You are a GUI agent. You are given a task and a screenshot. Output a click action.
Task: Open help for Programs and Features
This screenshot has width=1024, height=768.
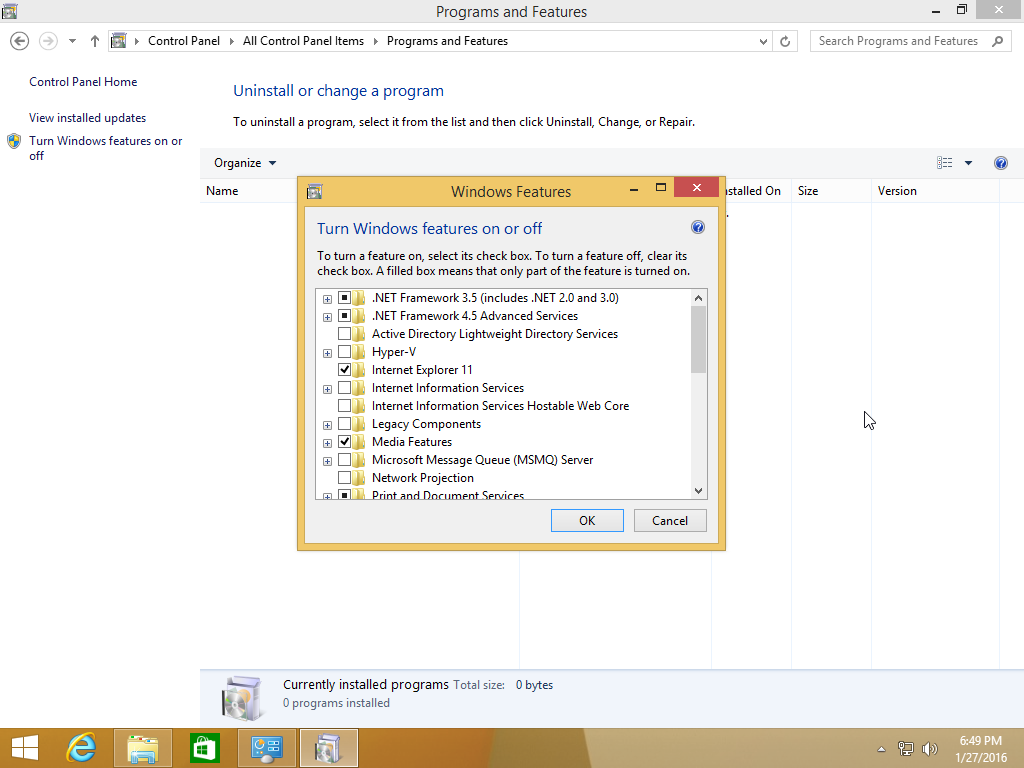coord(1000,163)
